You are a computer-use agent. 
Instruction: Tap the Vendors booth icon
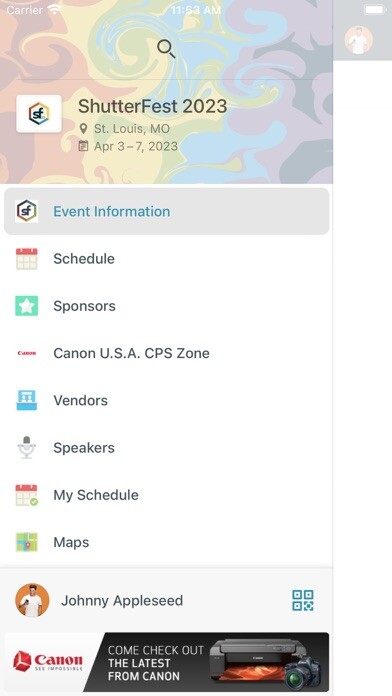pos(27,400)
